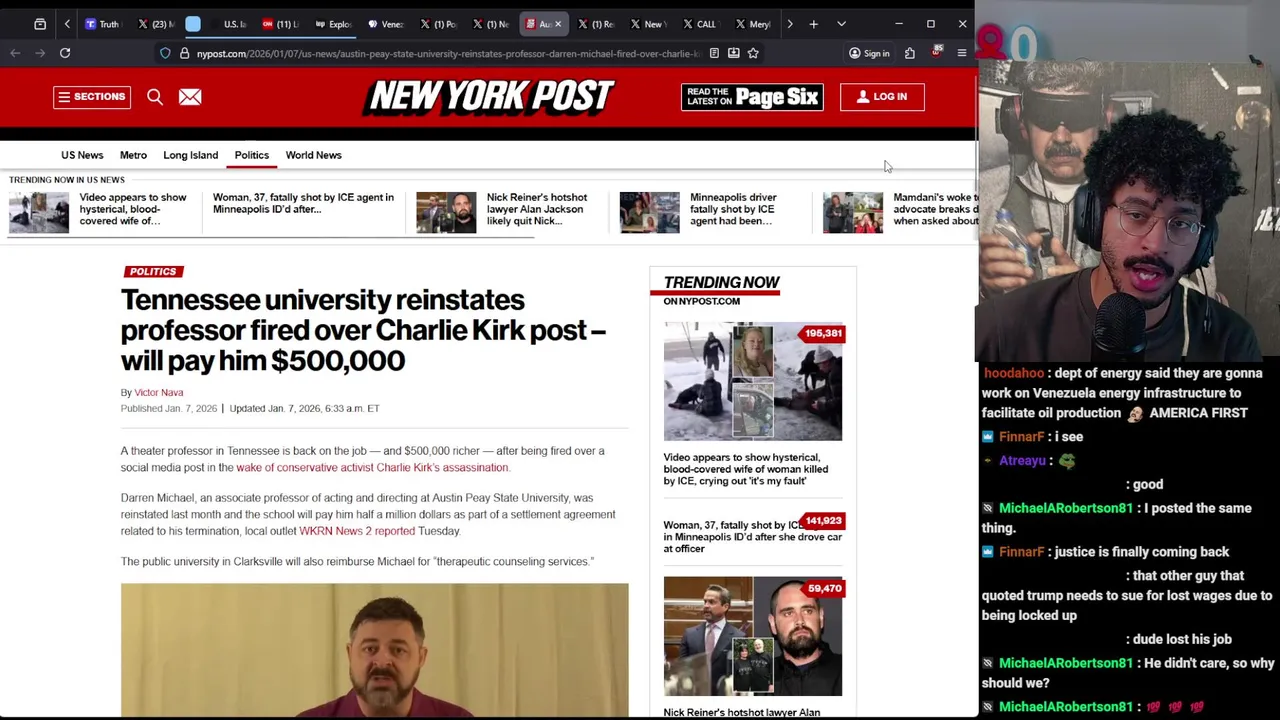Switch to the light blue blank tab
Screen dimensions: 1280x720
point(193,24)
